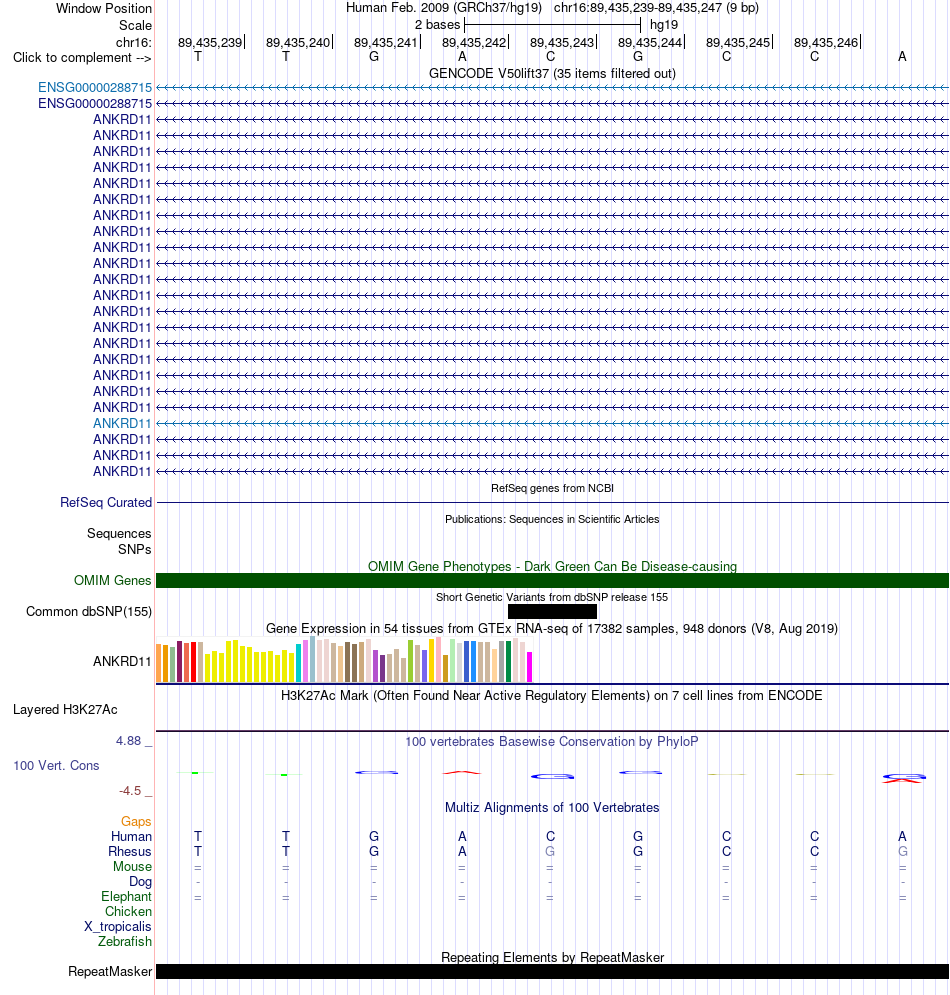950x995 pixels.
Task: Click the RefSeq Curated track label
Action: (106, 503)
